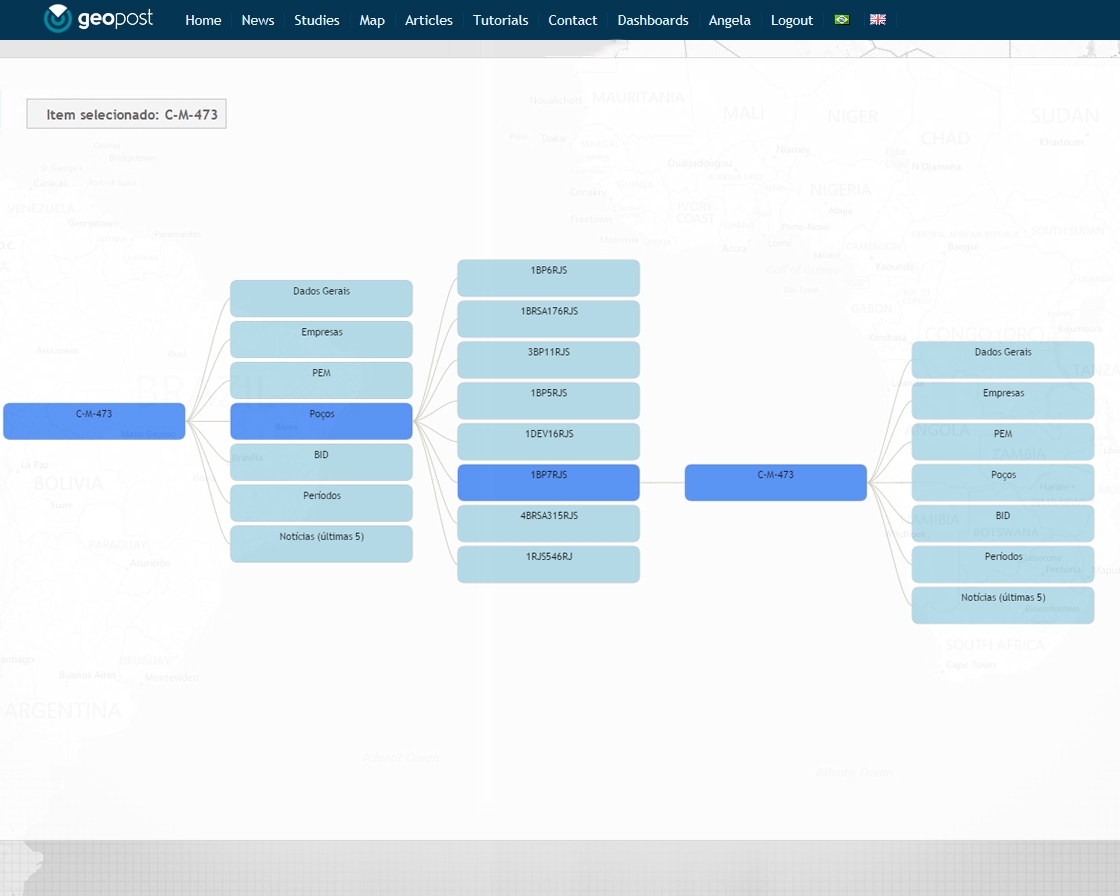The height and width of the screenshot is (896, 1120).
Task: Expand Poços in the rightmost column
Action: tap(1003, 482)
